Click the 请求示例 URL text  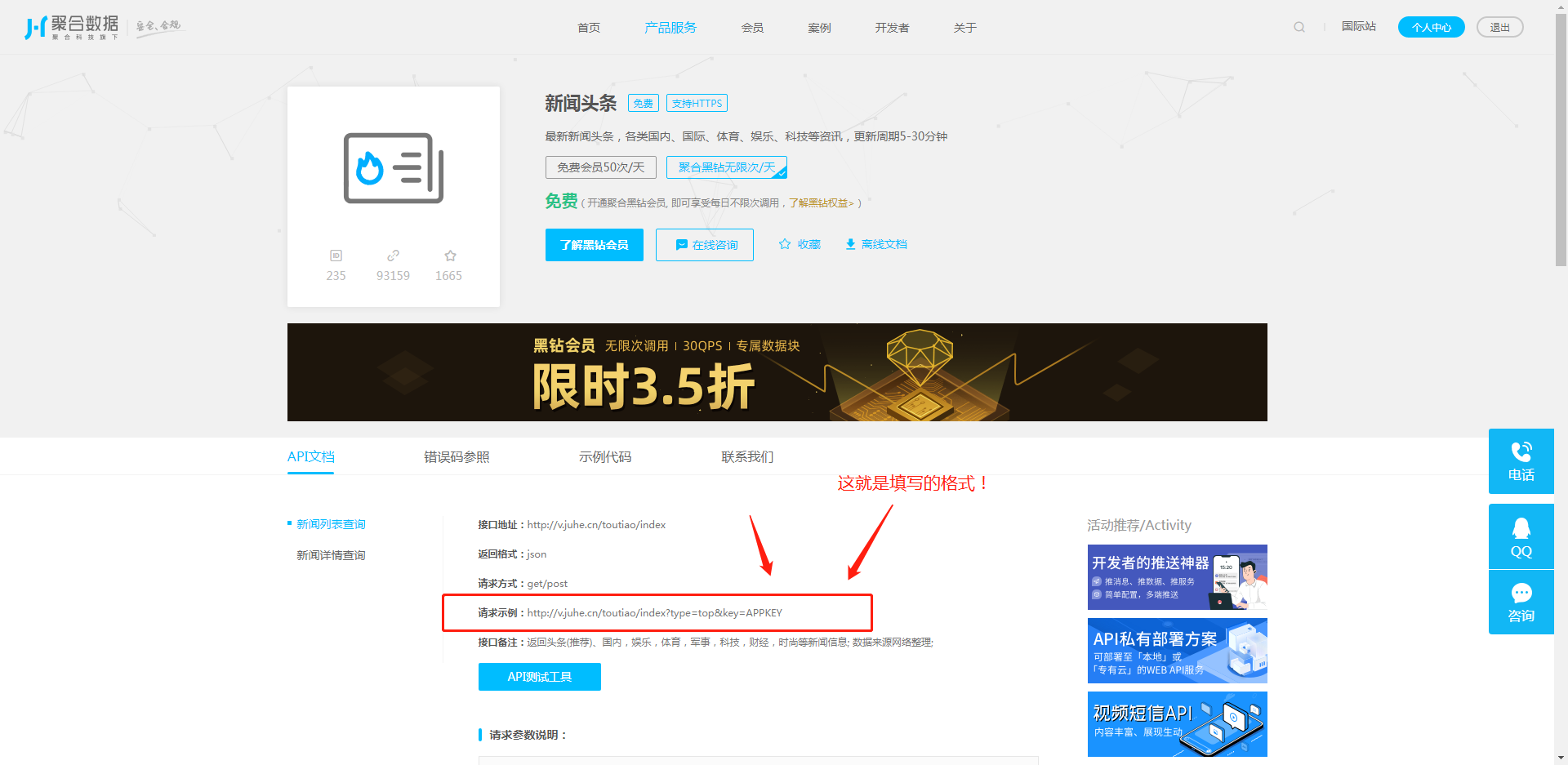tap(655, 613)
